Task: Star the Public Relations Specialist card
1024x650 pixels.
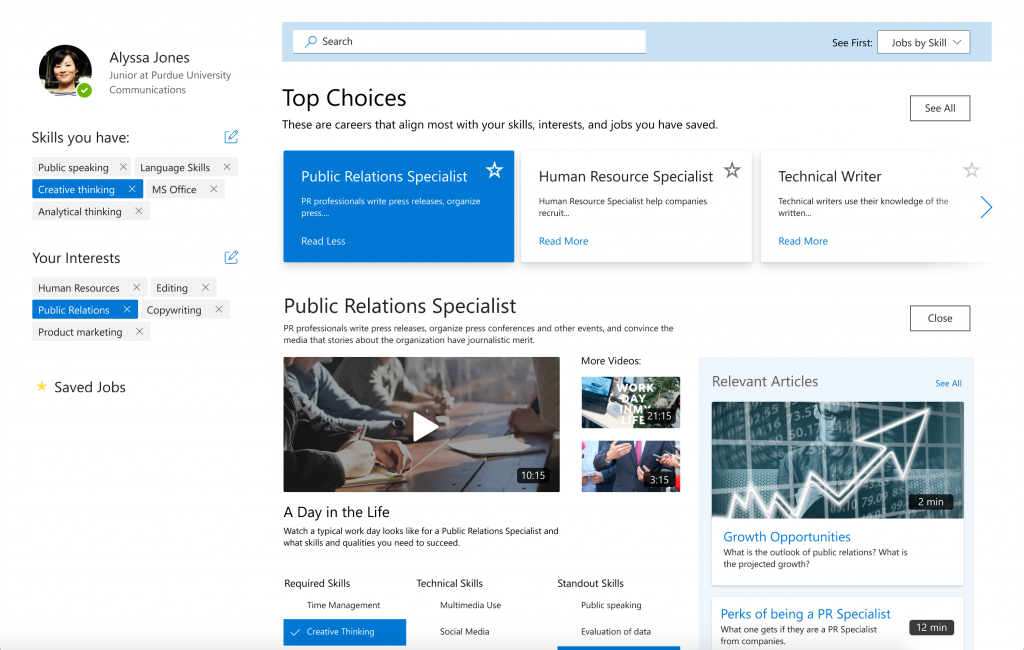Action: click(x=494, y=170)
